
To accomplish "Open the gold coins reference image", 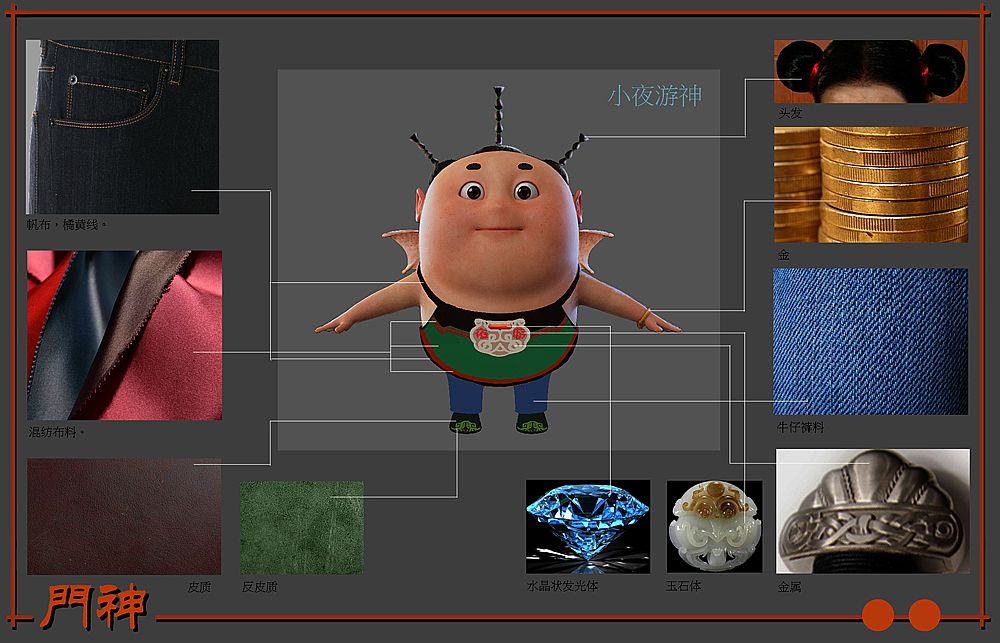I will [870, 185].
